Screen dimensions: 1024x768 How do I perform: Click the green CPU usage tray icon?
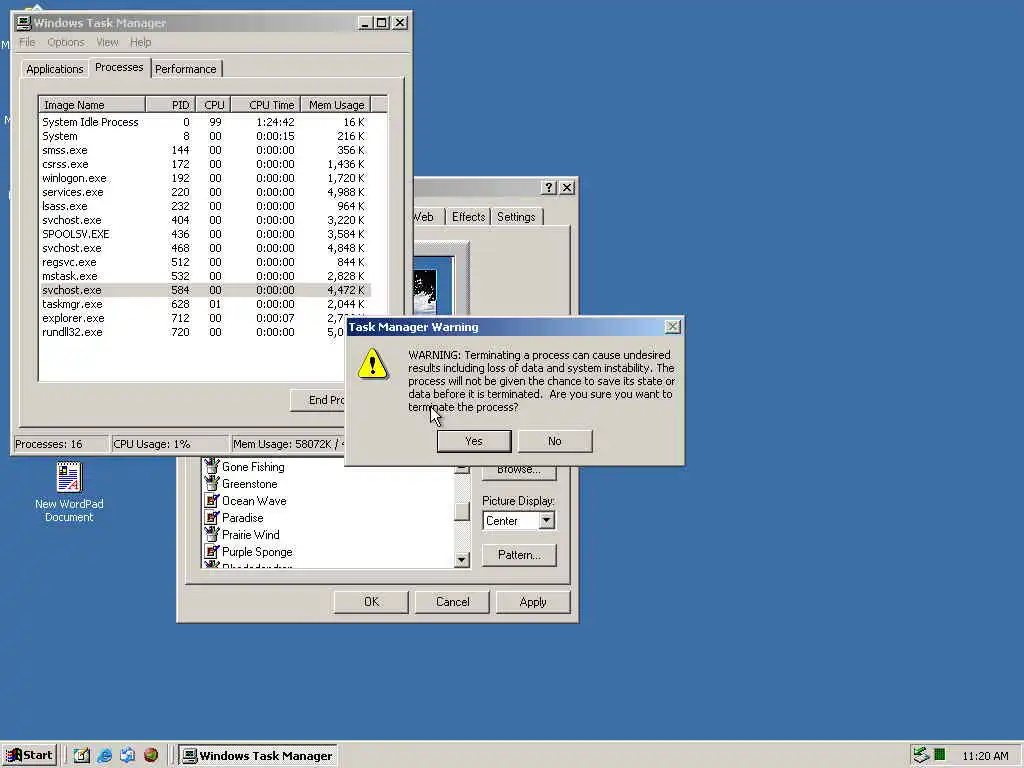click(x=939, y=755)
